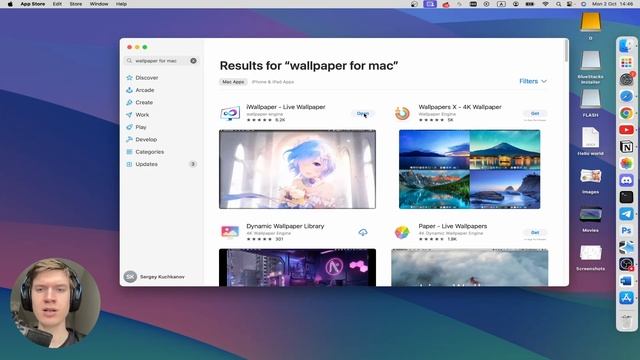Image resolution: width=640 pixels, height=360 pixels.
Task: Open the App Store menu
Action: tap(33, 4)
